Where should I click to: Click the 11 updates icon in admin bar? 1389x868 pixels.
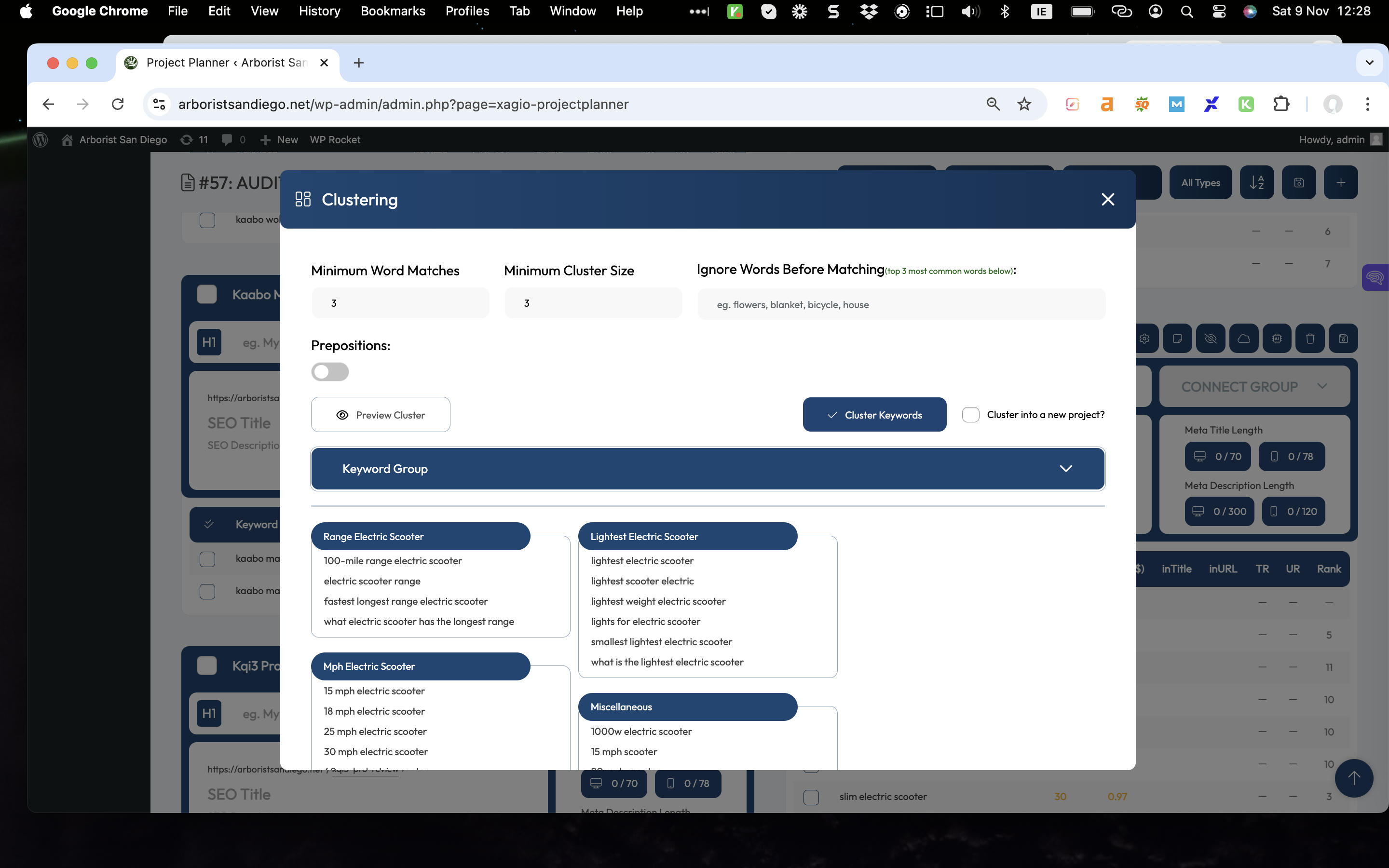(193, 139)
